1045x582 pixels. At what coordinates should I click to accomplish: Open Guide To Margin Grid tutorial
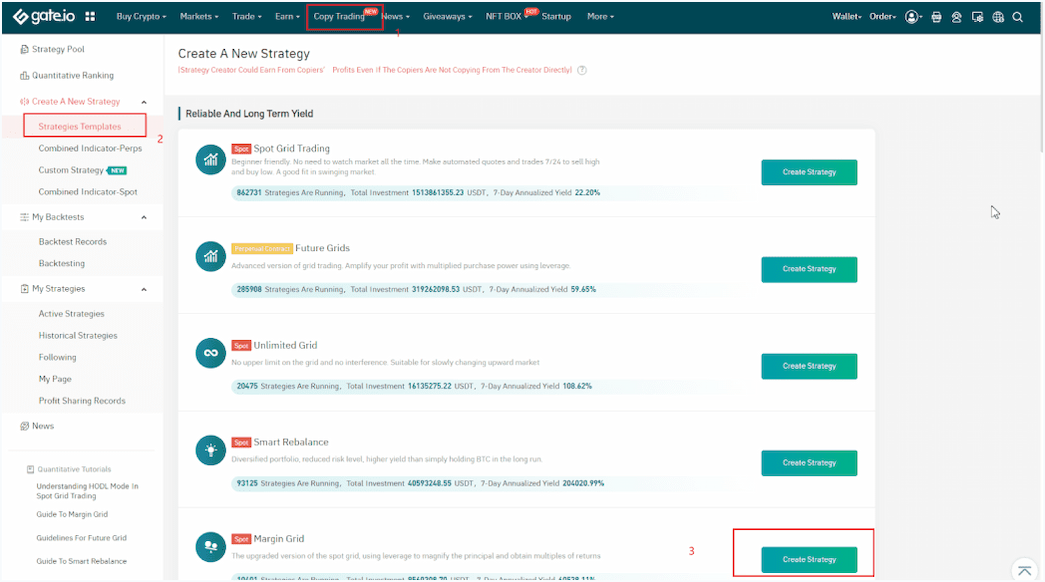click(x=72, y=515)
